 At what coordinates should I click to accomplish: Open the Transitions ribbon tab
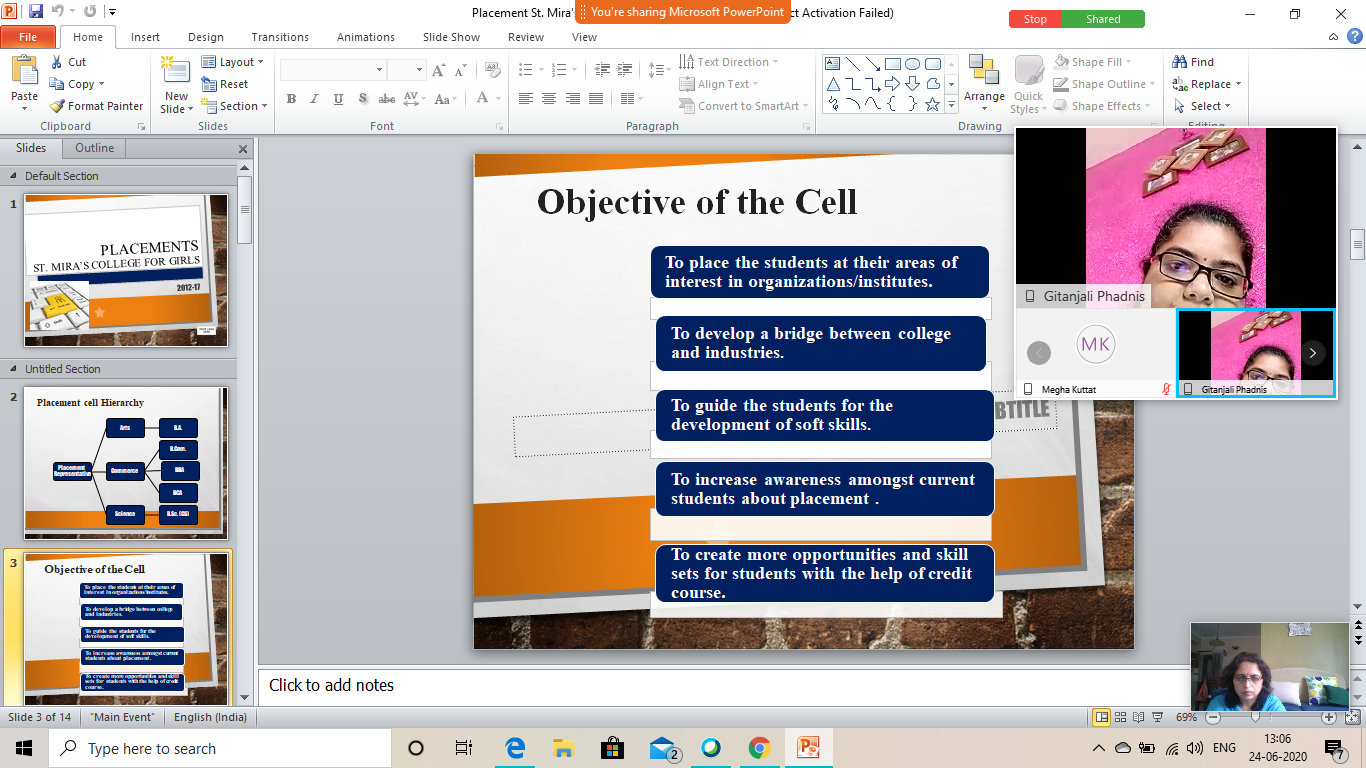click(x=279, y=37)
